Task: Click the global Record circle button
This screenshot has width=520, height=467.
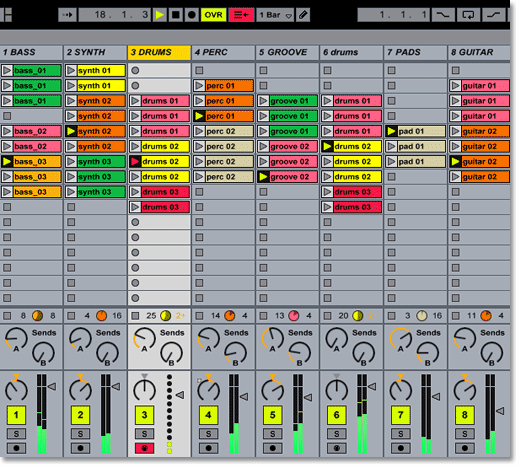Action: pos(192,15)
